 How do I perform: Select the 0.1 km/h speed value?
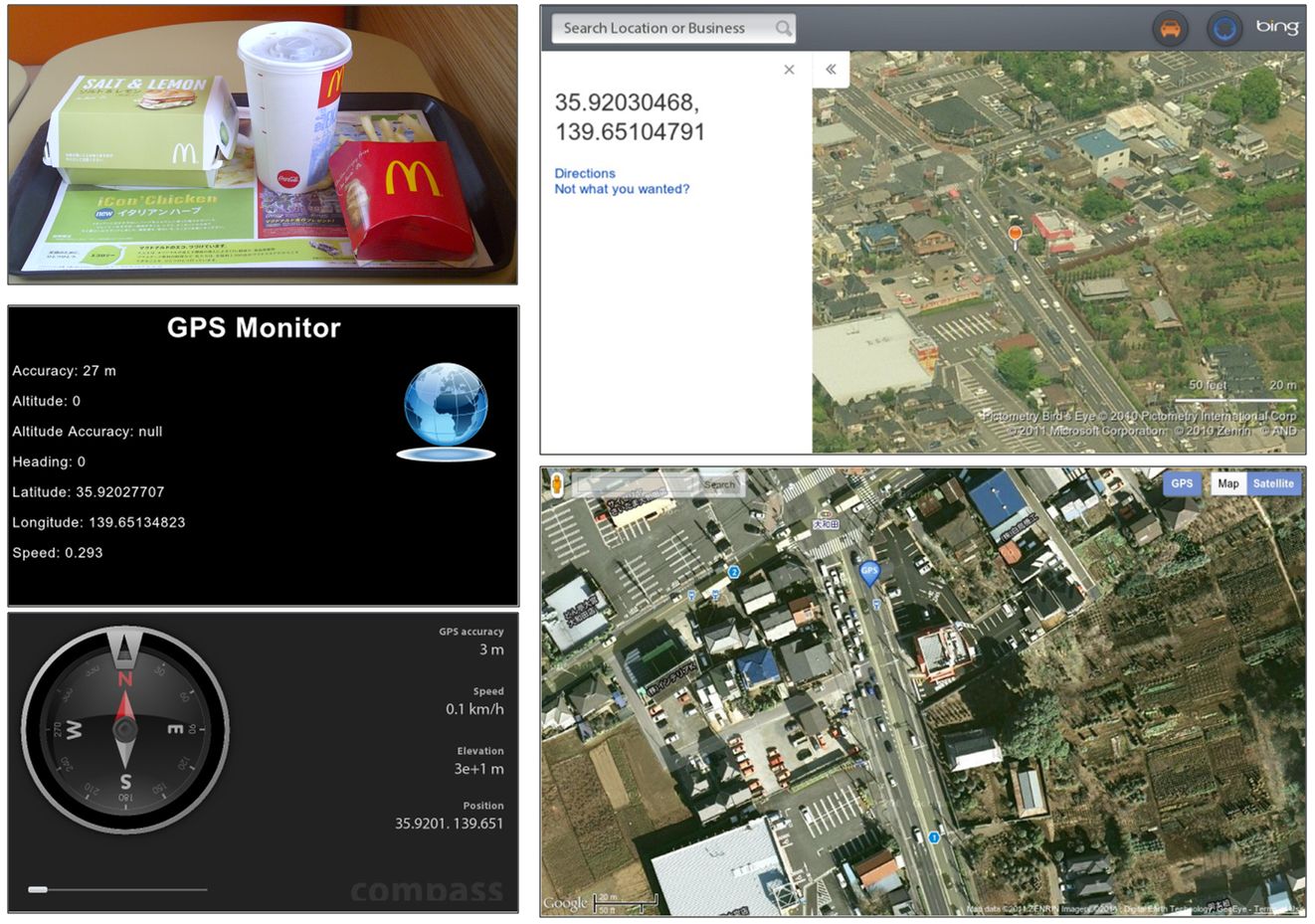coord(474,709)
